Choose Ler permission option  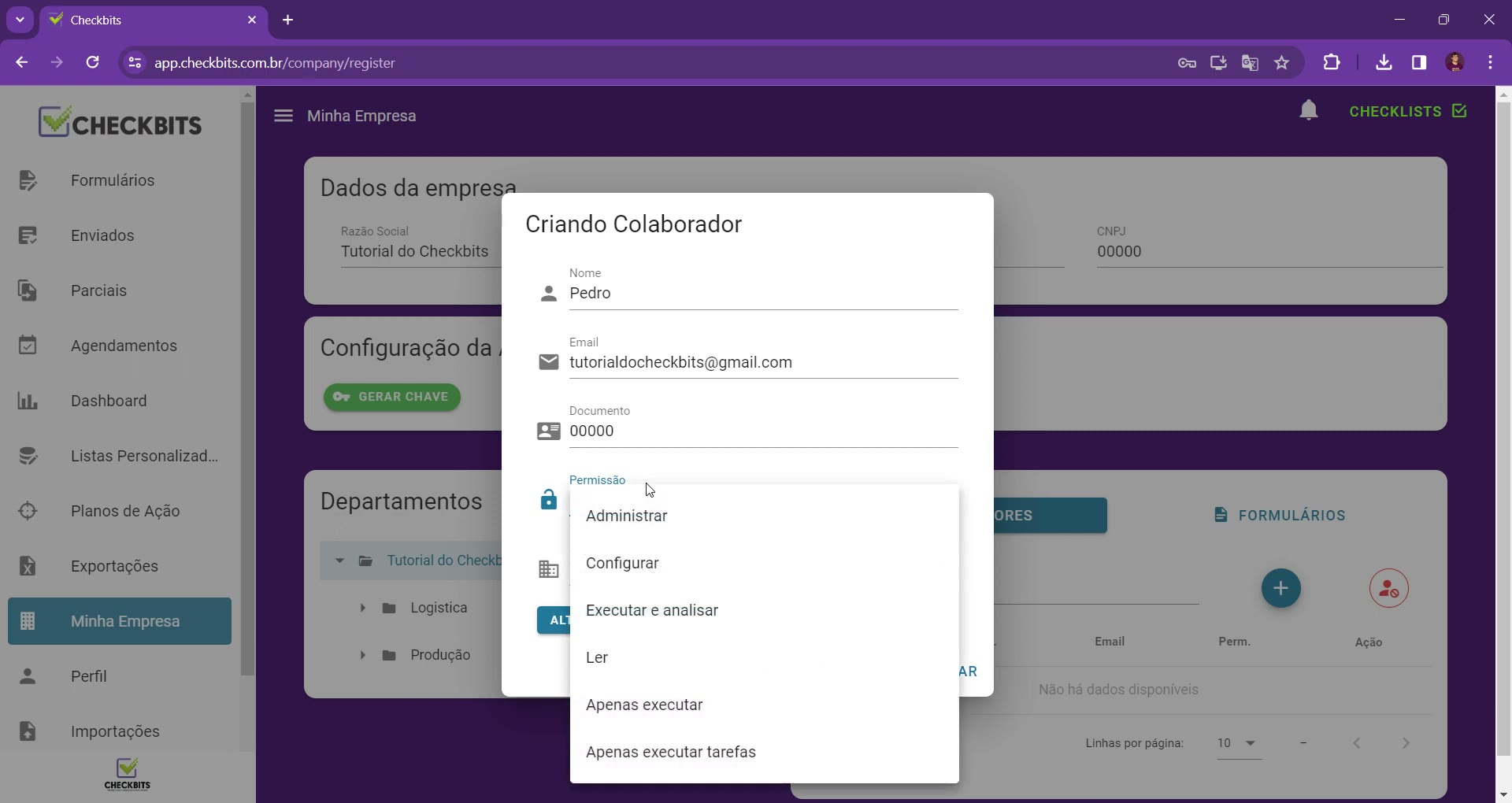click(x=764, y=657)
